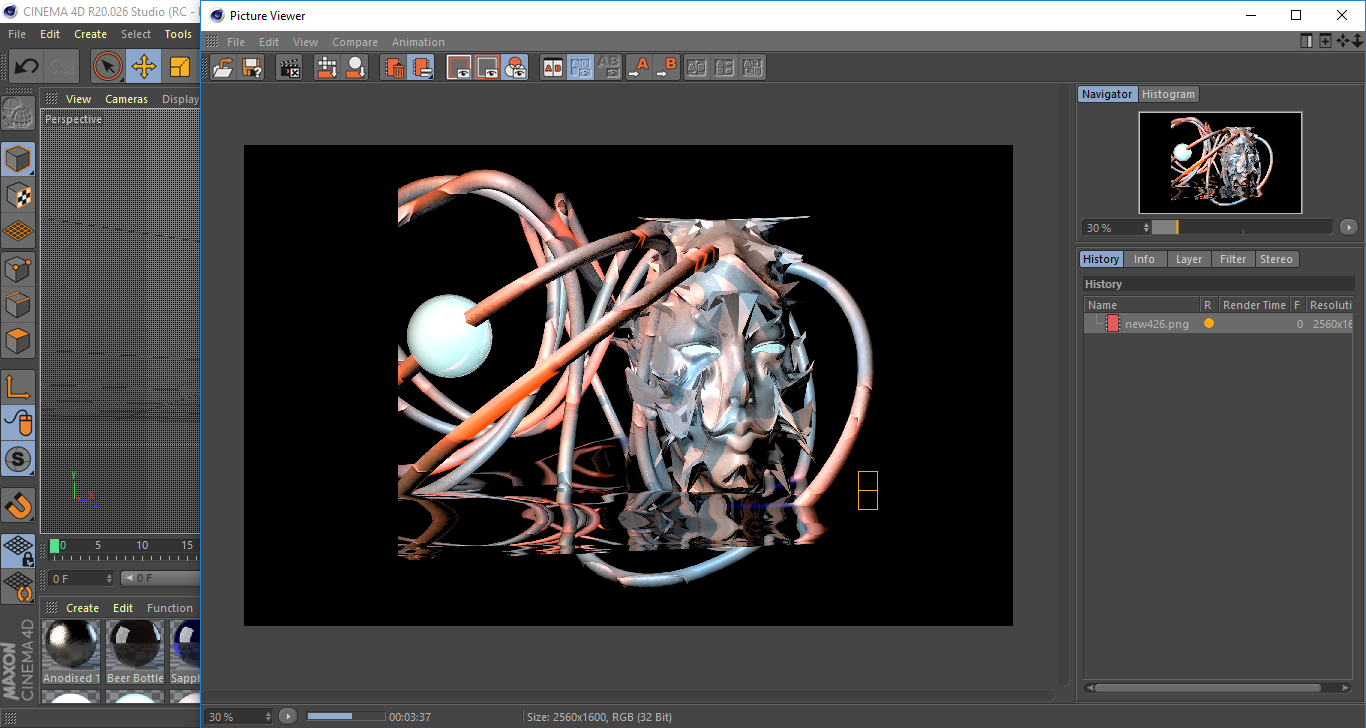Switch to the Info tab
The width and height of the screenshot is (1366, 728).
[x=1144, y=259]
